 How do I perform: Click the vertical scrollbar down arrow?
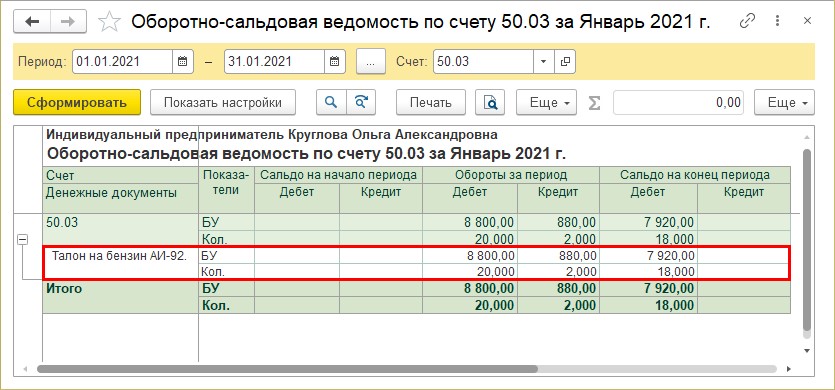(x=806, y=351)
